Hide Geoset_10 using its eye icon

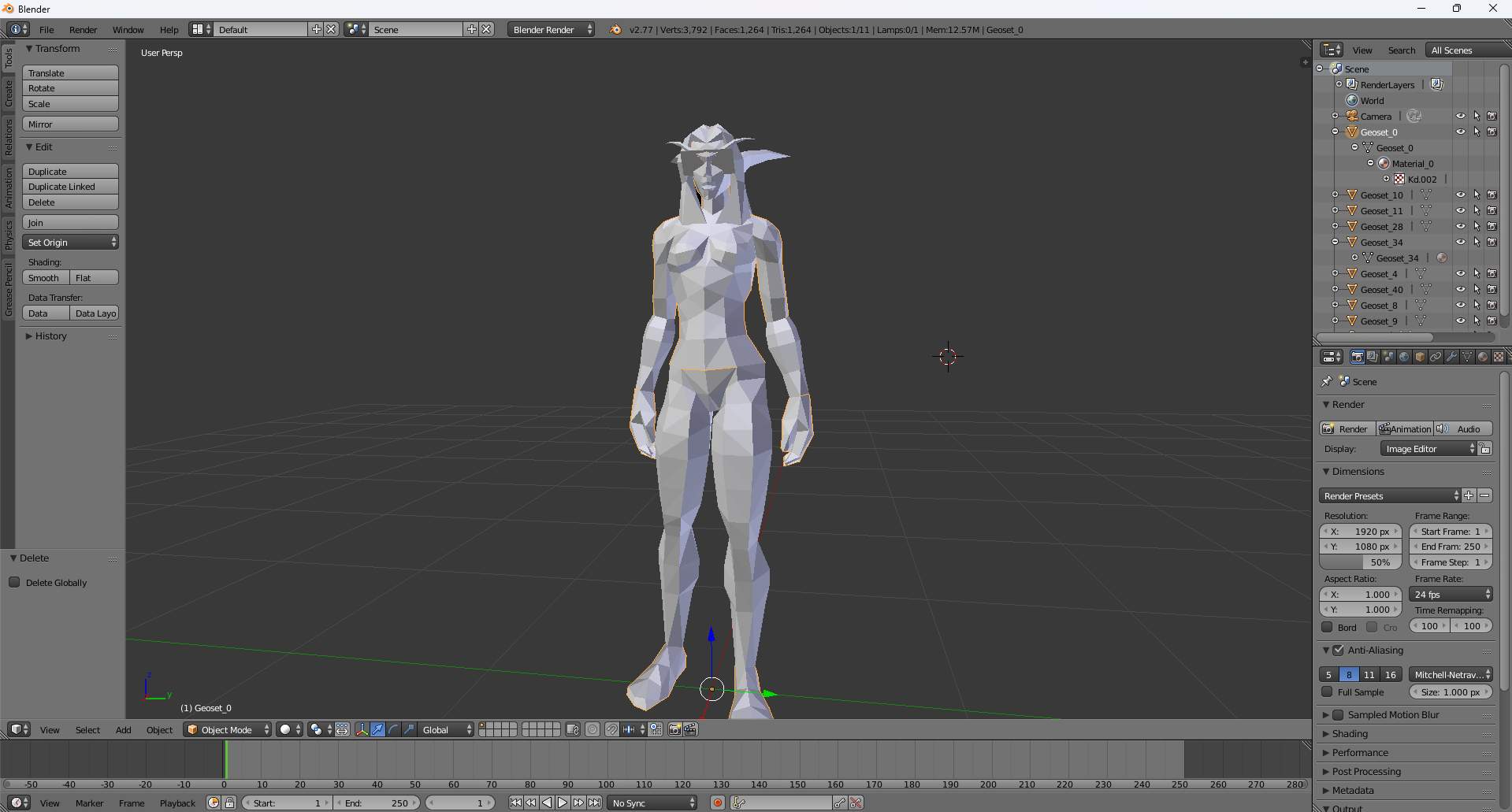click(1460, 195)
